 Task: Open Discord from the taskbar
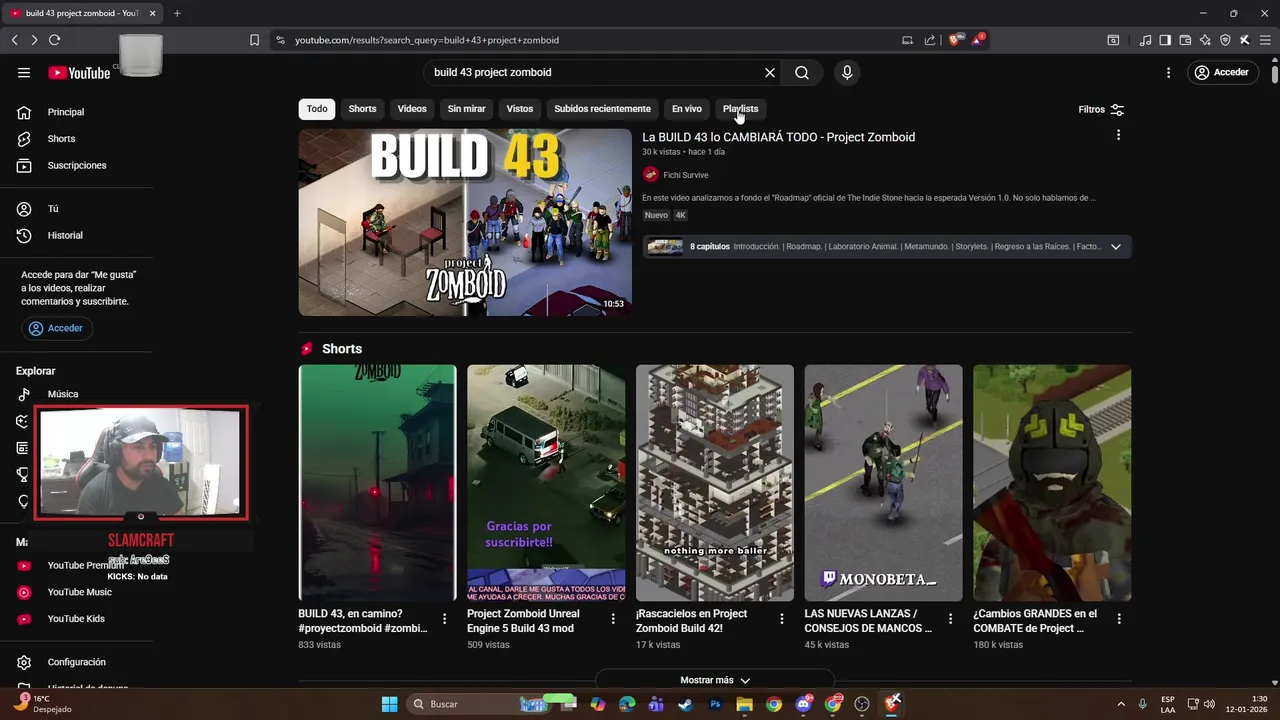pyautogui.click(x=804, y=704)
